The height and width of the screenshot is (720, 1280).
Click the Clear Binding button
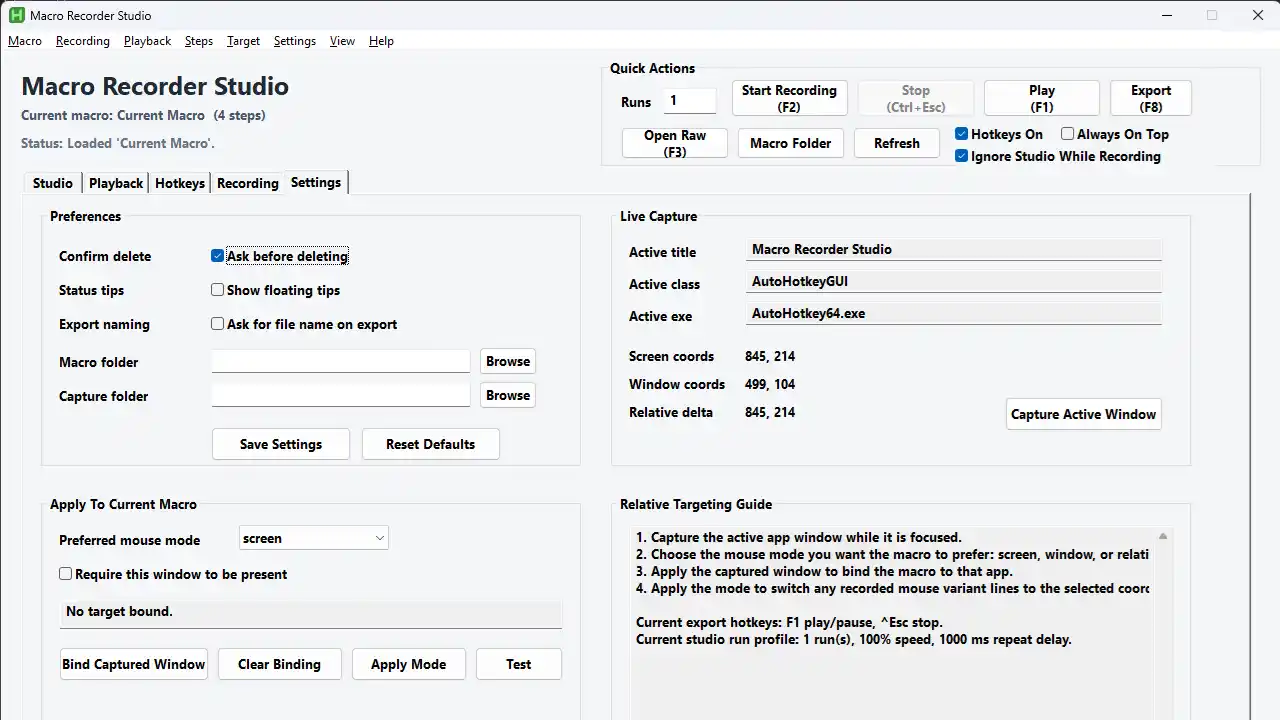(279, 664)
